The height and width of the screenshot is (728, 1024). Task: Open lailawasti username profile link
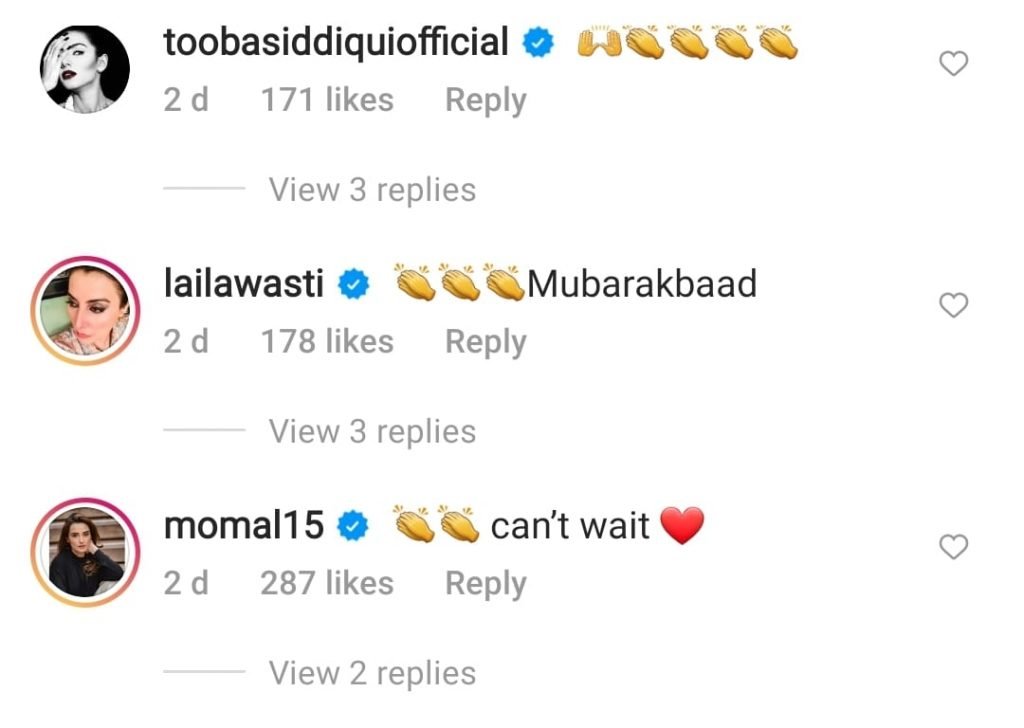pyautogui.click(x=244, y=284)
